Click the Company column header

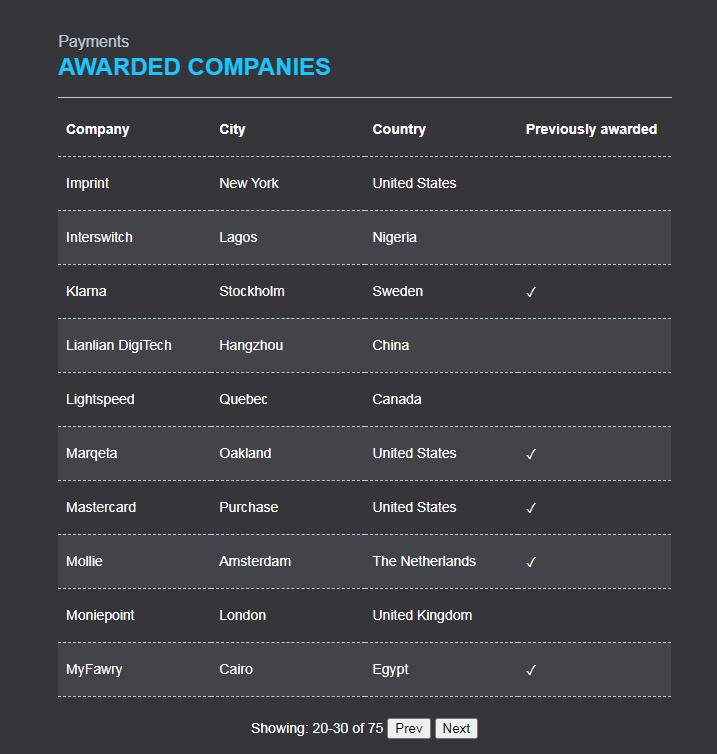click(x=98, y=129)
